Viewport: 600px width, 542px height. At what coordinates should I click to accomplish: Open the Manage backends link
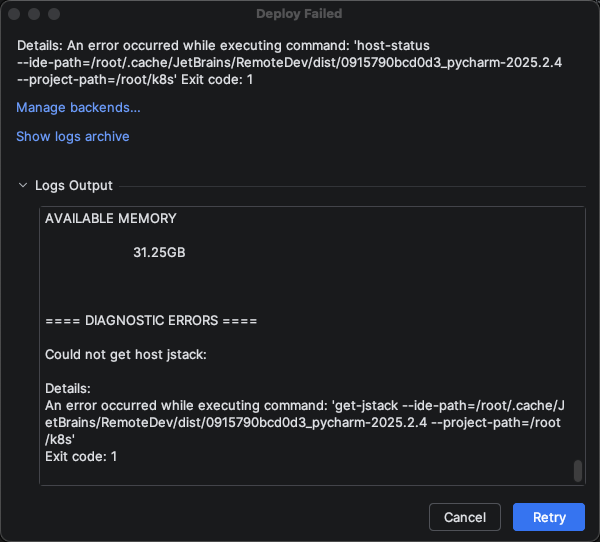click(x=78, y=107)
